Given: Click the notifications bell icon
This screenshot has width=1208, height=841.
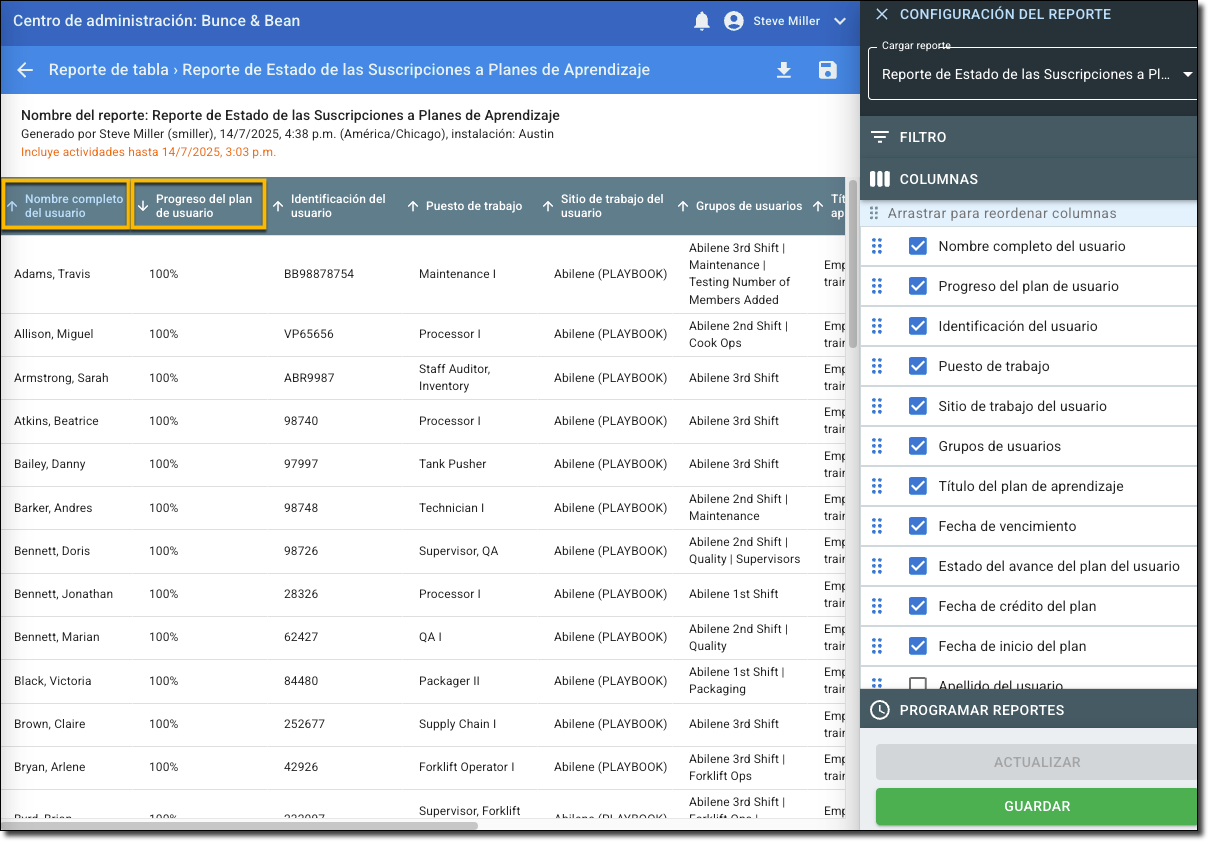Looking at the screenshot, I should click(702, 21).
